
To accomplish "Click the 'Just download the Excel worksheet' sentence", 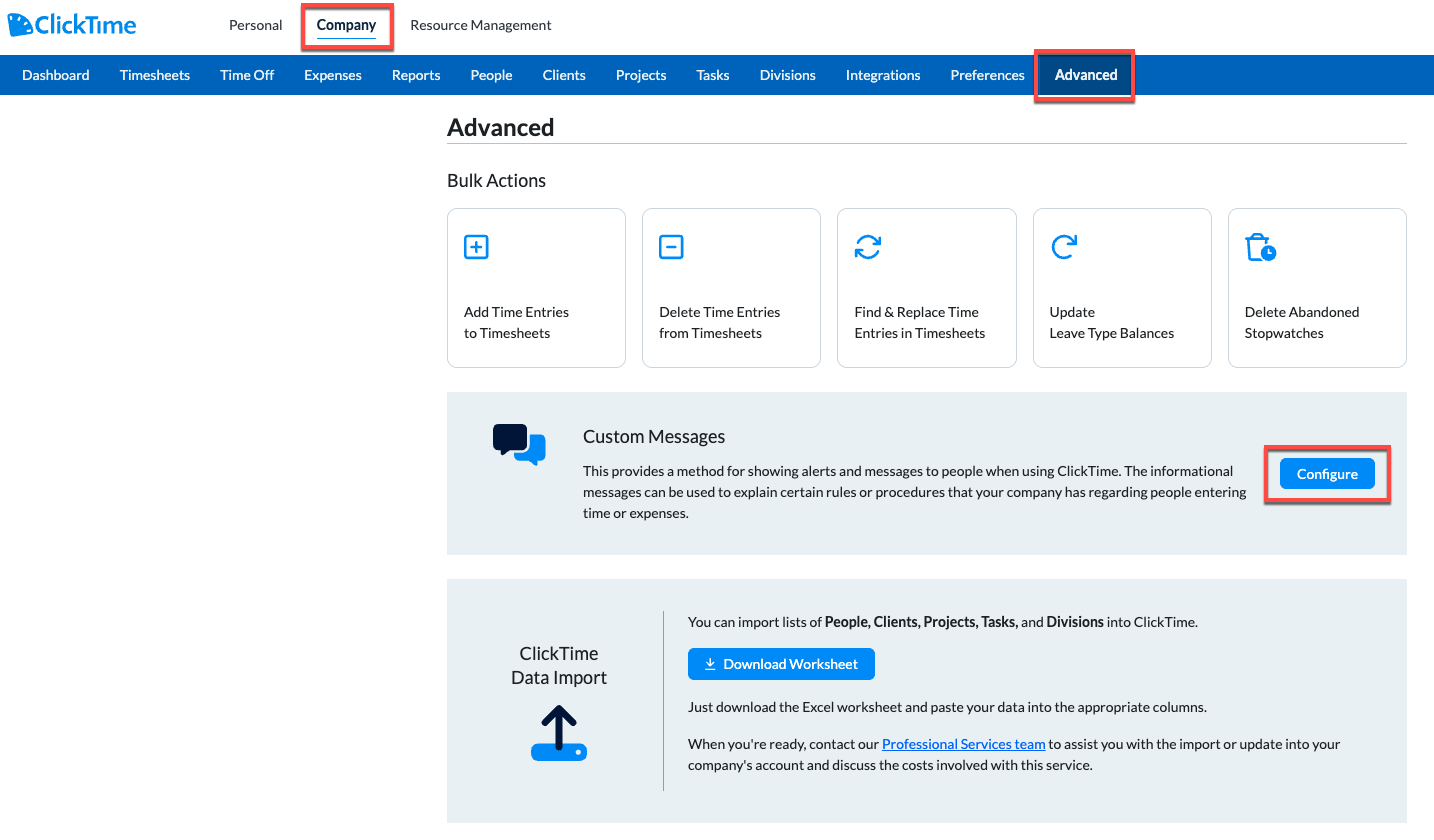I will tap(948, 707).
